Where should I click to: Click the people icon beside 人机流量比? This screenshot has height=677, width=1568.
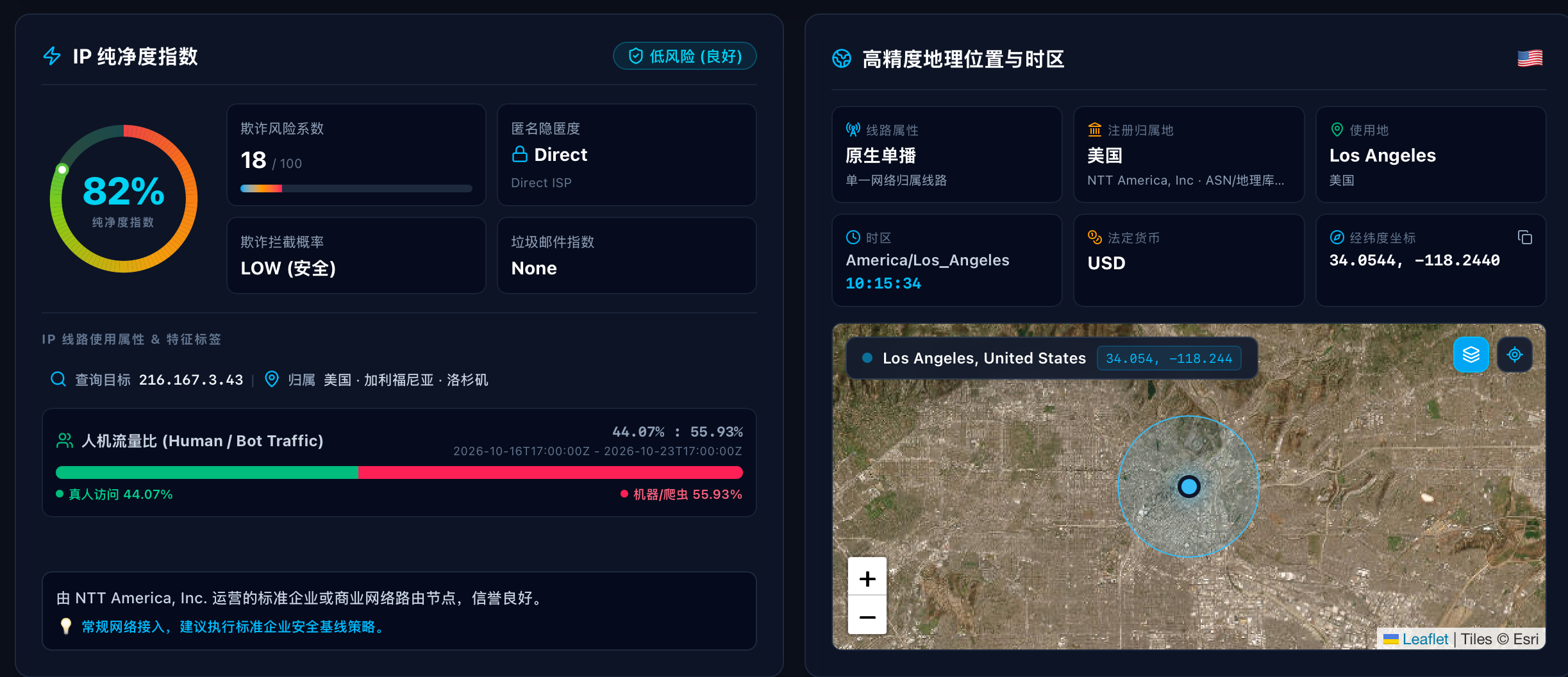[x=65, y=440]
